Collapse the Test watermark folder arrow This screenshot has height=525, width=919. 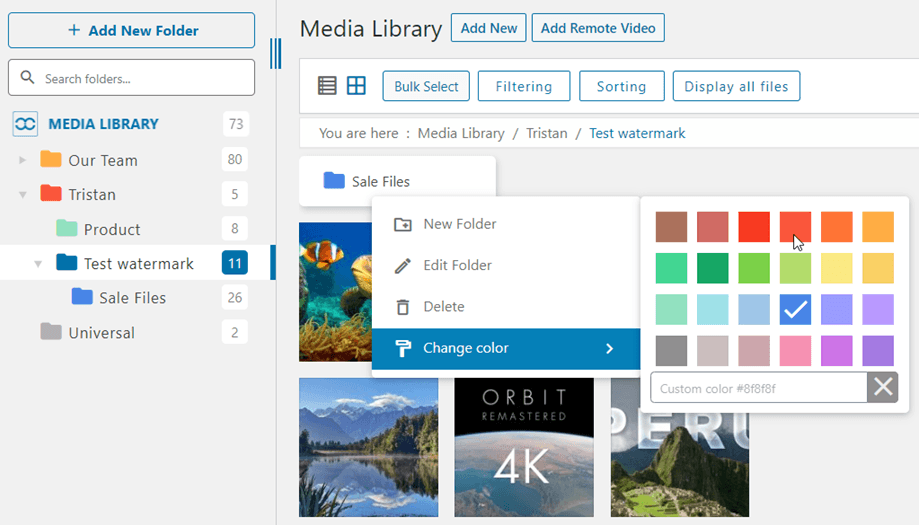(39, 264)
